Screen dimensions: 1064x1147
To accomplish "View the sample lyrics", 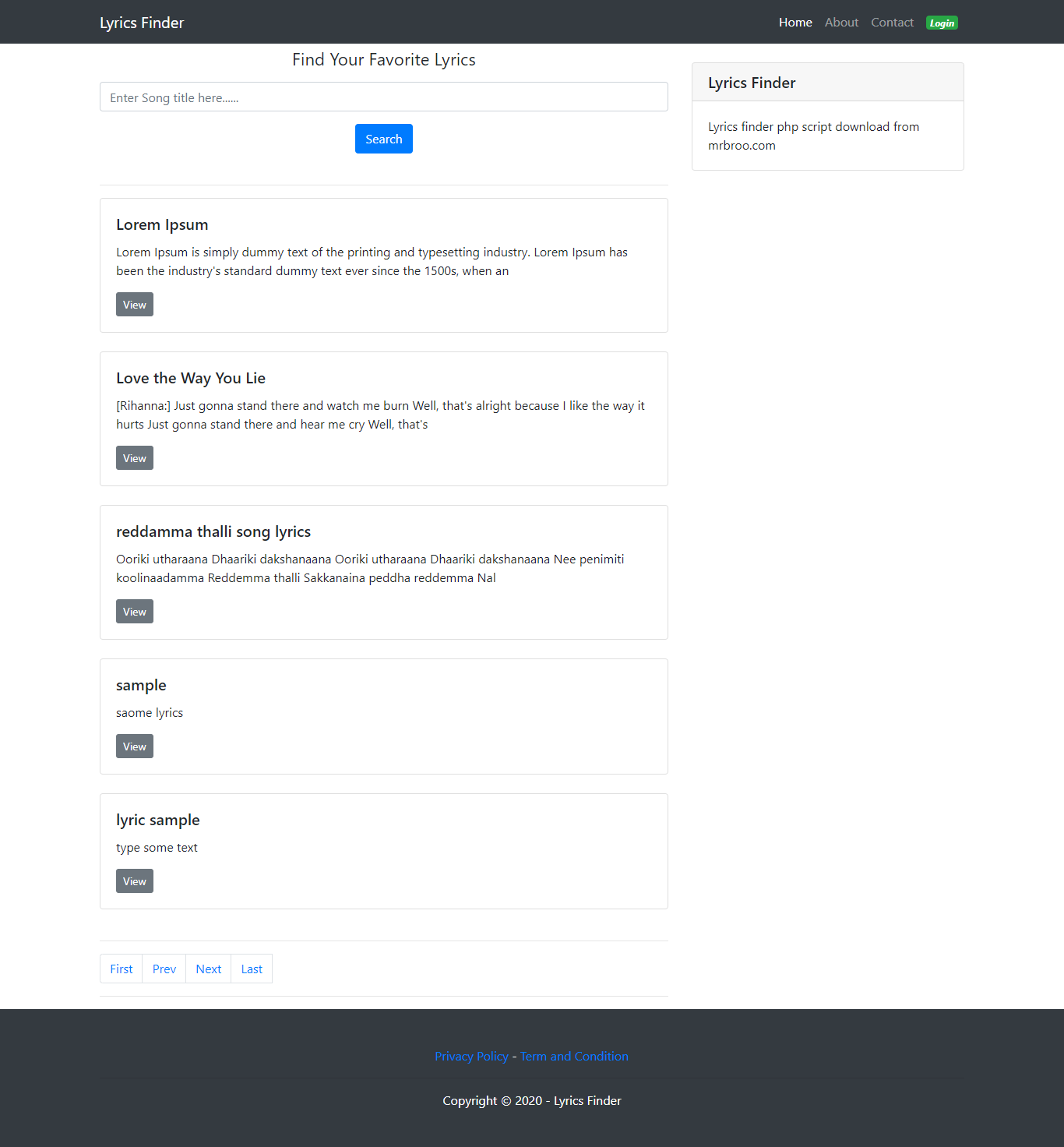I will click(134, 746).
